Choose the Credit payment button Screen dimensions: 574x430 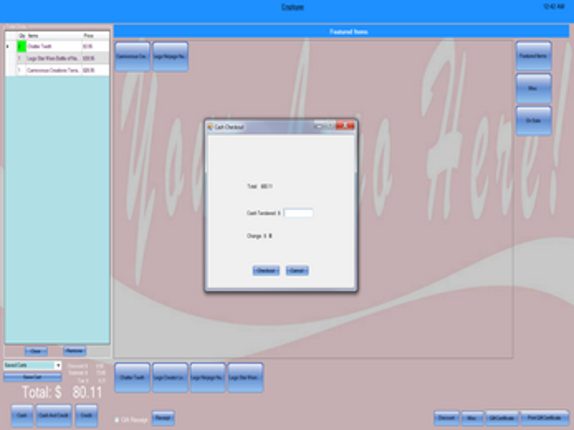tap(86, 416)
